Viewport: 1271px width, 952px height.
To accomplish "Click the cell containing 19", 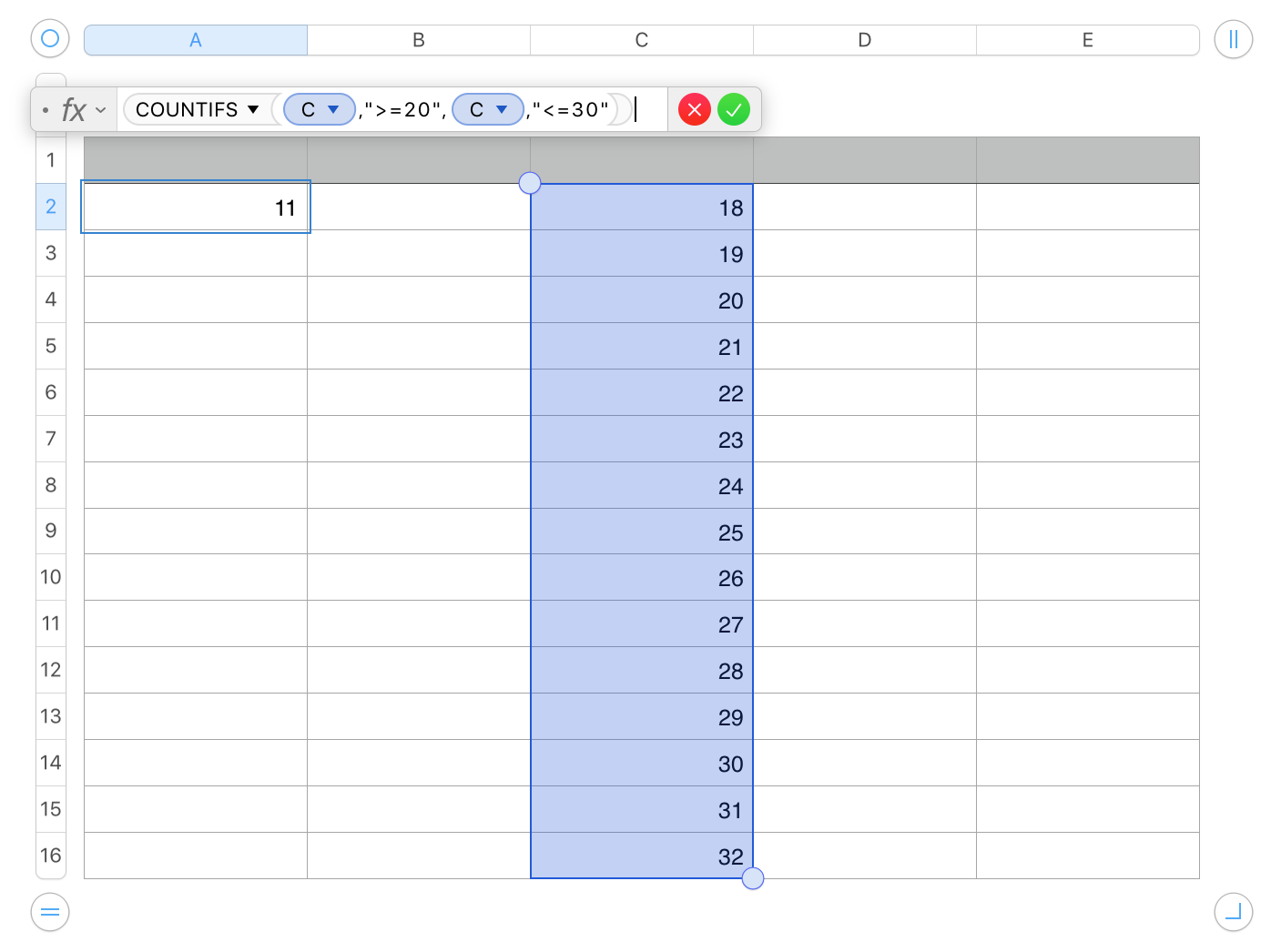I will 642,254.
